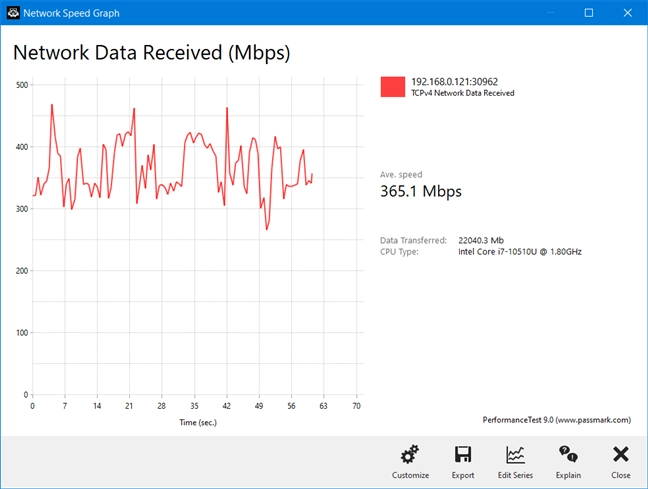Screen dimensions: 648x489
Task: Click the Explain speech bubble icon
Action: pyautogui.click(x=568, y=454)
